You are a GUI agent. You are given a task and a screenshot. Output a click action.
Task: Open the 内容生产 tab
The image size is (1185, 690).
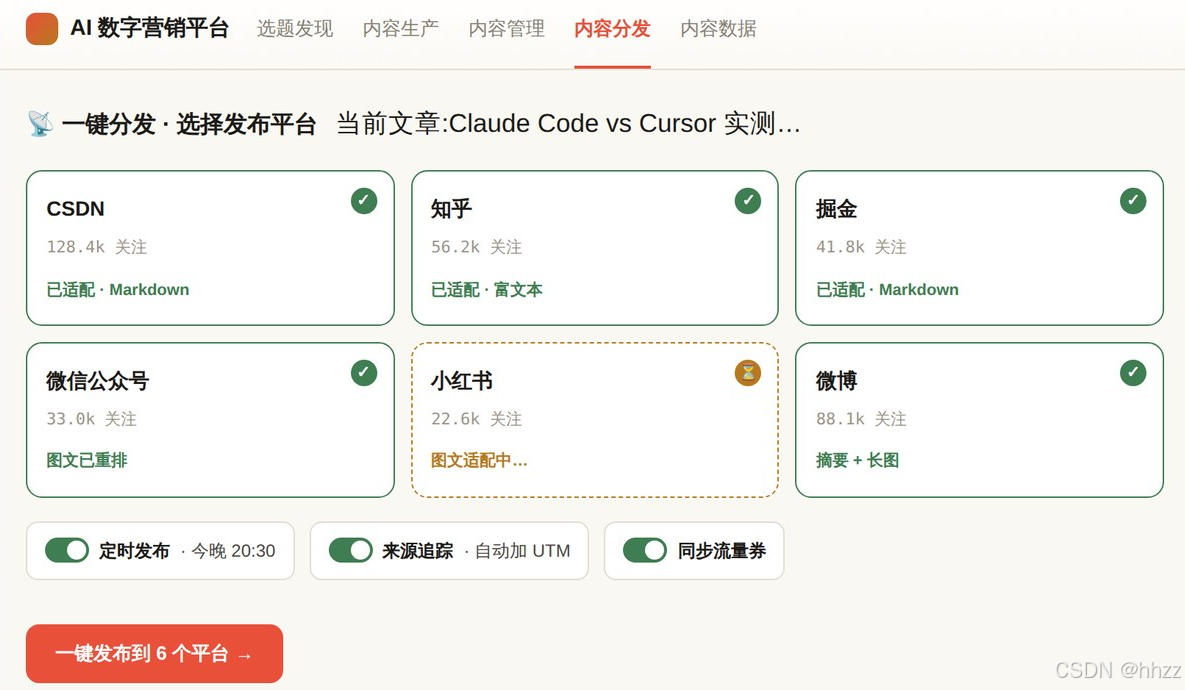(401, 29)
